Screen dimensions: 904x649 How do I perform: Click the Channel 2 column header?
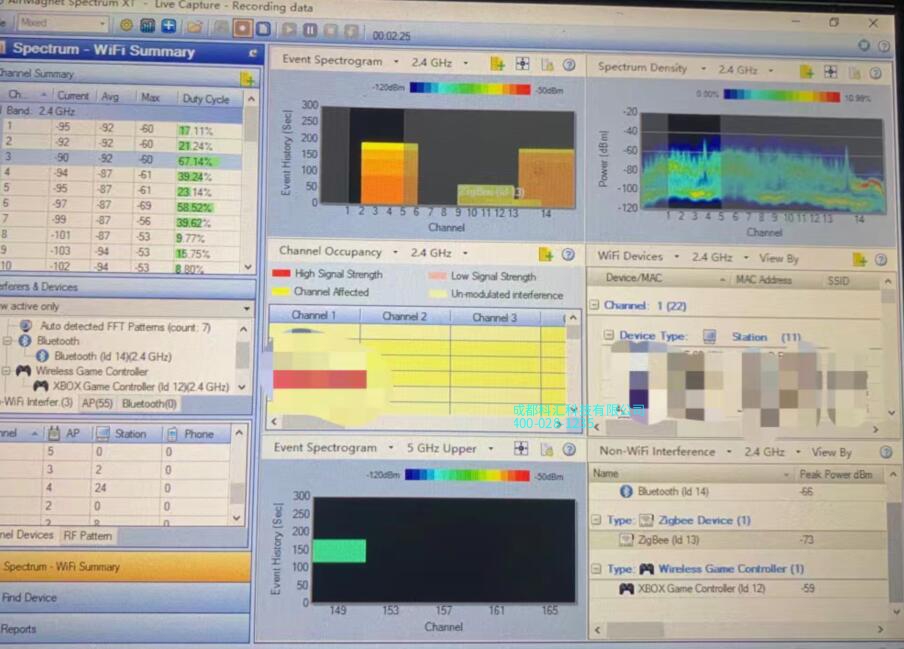tap(405, 316)
